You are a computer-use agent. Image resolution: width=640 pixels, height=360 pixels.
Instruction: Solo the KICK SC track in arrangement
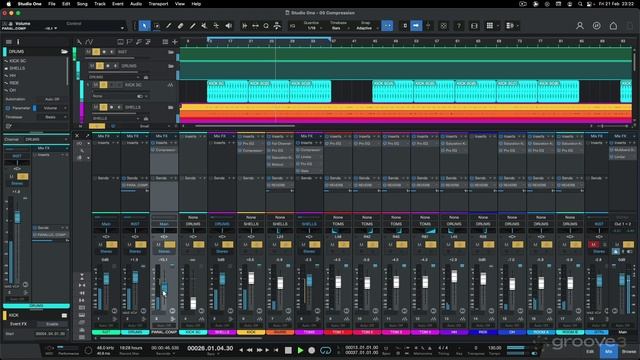[104, 85]
